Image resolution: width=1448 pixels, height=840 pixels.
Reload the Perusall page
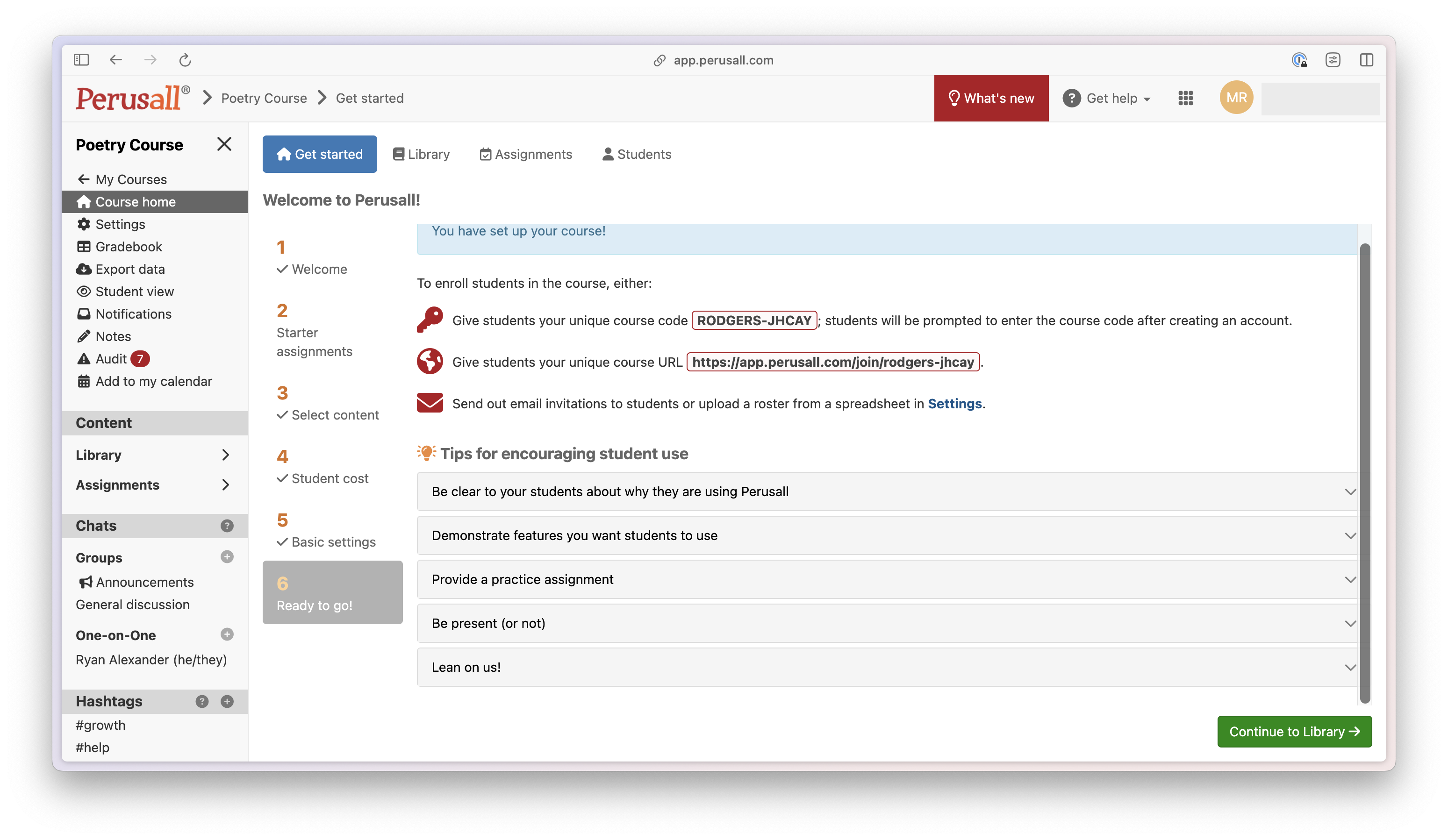(x=185, y=60)
